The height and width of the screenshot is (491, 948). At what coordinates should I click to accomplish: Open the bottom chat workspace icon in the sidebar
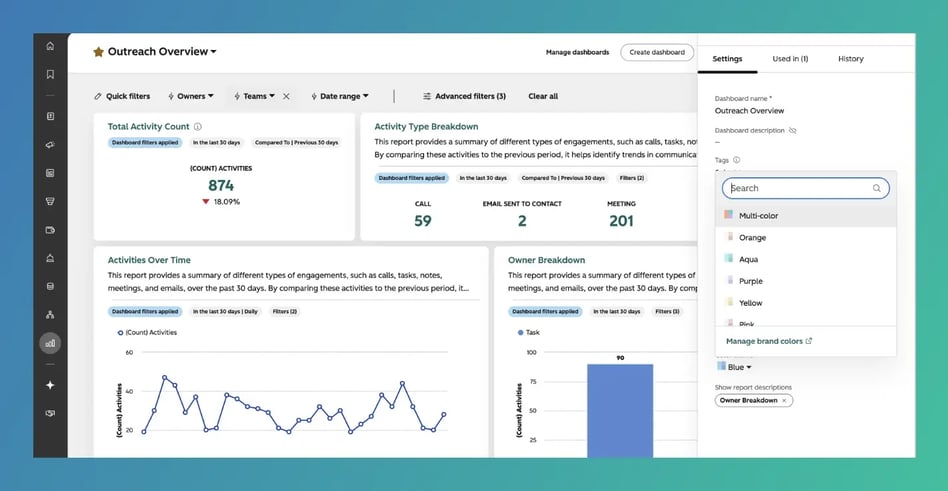[x=50, y=414]
